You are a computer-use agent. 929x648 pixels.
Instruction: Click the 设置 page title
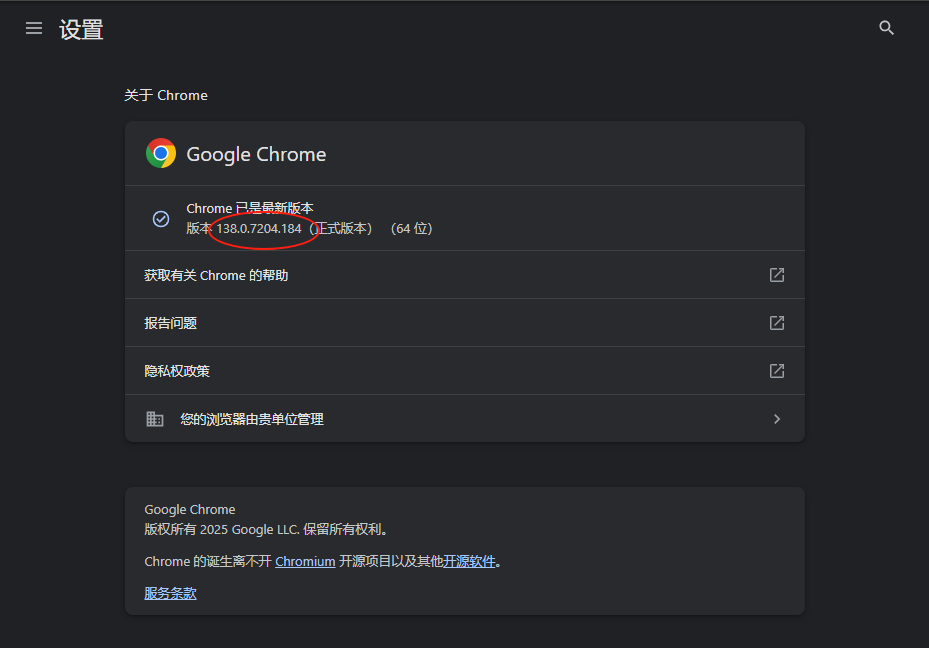(x=81, y=30)
